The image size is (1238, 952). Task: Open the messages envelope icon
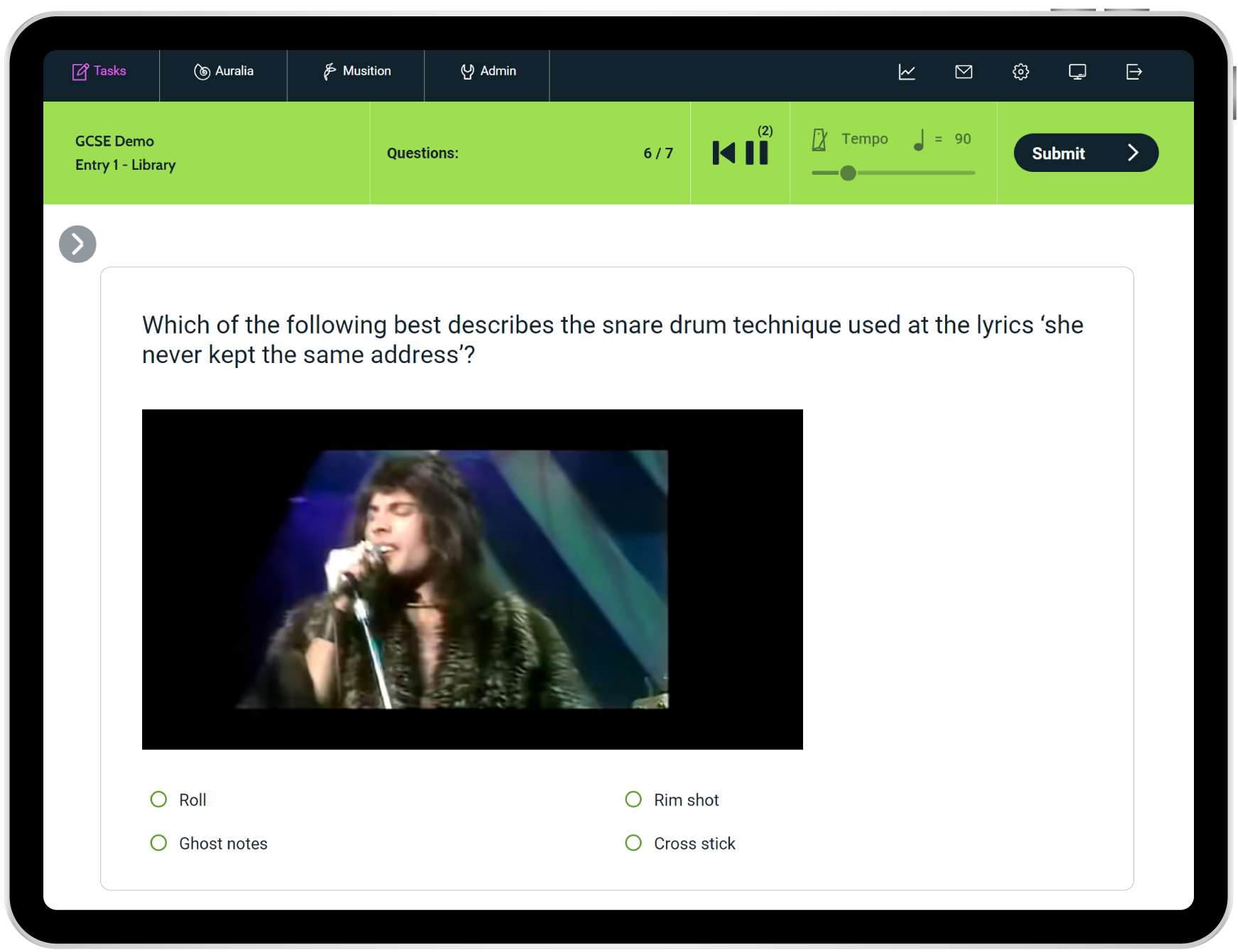point(964,72)
